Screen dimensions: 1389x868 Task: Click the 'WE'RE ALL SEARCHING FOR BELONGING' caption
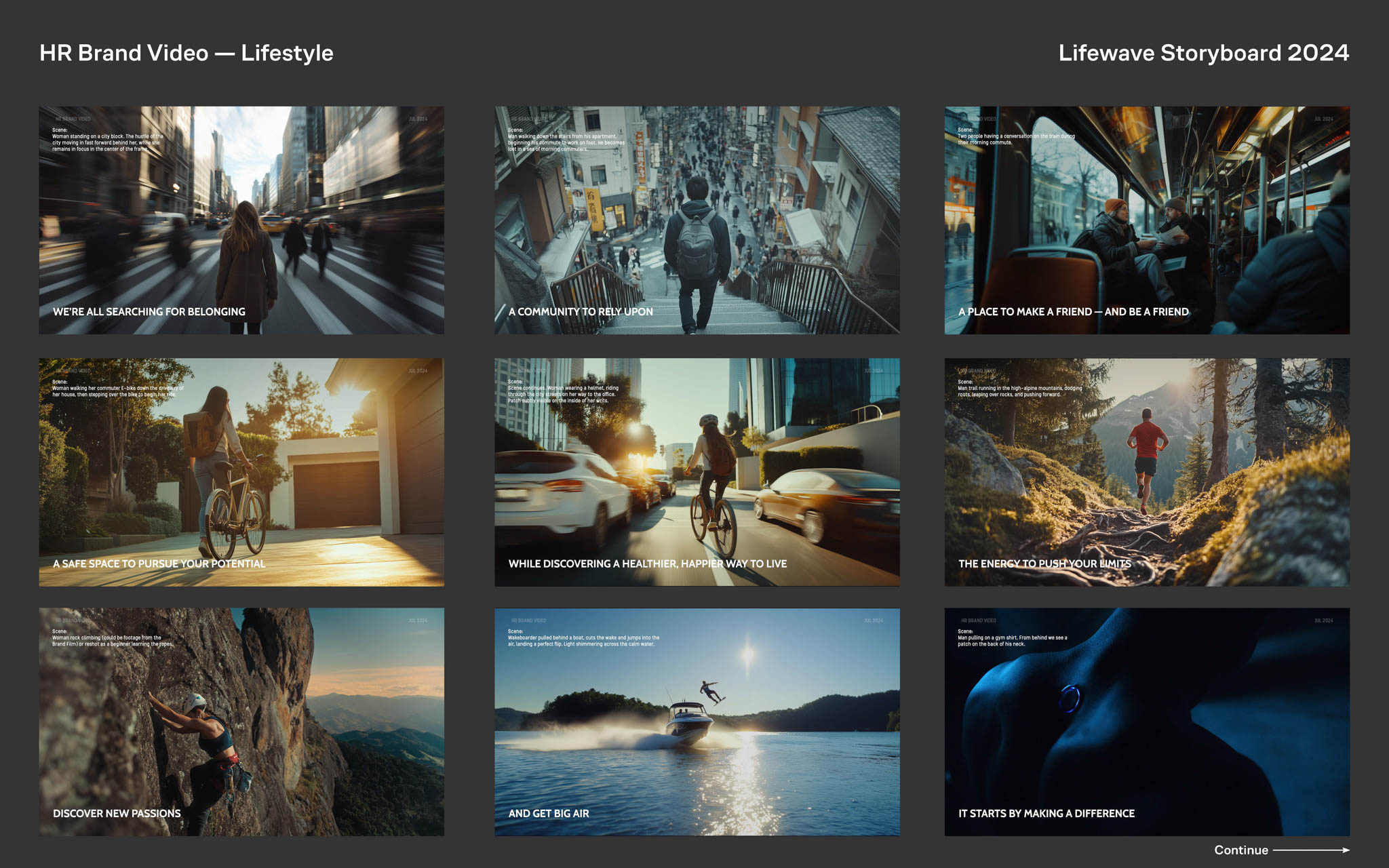click(x=149, y=312)
